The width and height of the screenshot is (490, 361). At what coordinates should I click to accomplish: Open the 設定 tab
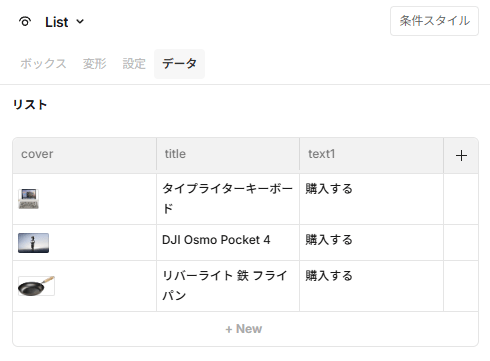(134, 64)
